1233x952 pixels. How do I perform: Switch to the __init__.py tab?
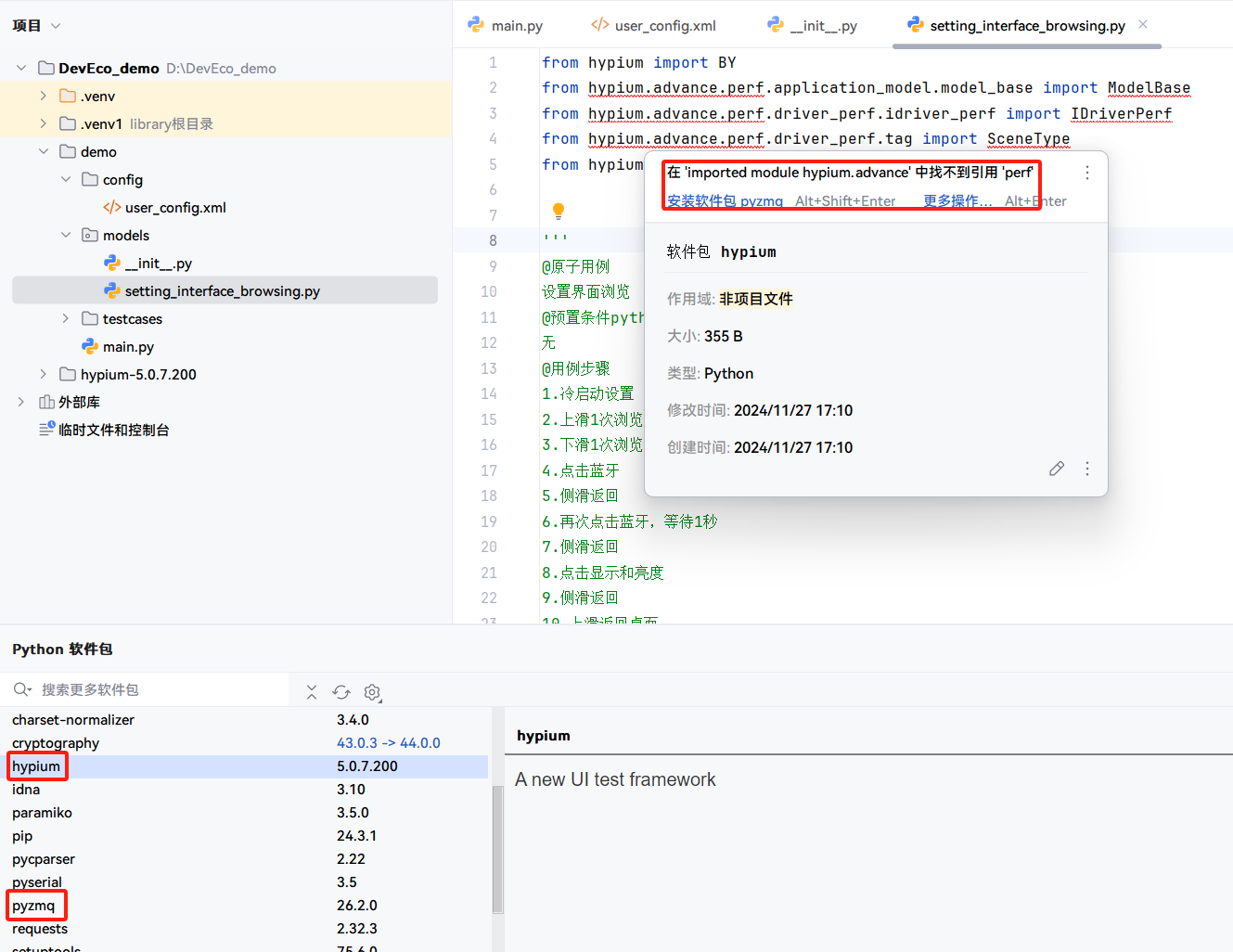click(x=813, y=26)
